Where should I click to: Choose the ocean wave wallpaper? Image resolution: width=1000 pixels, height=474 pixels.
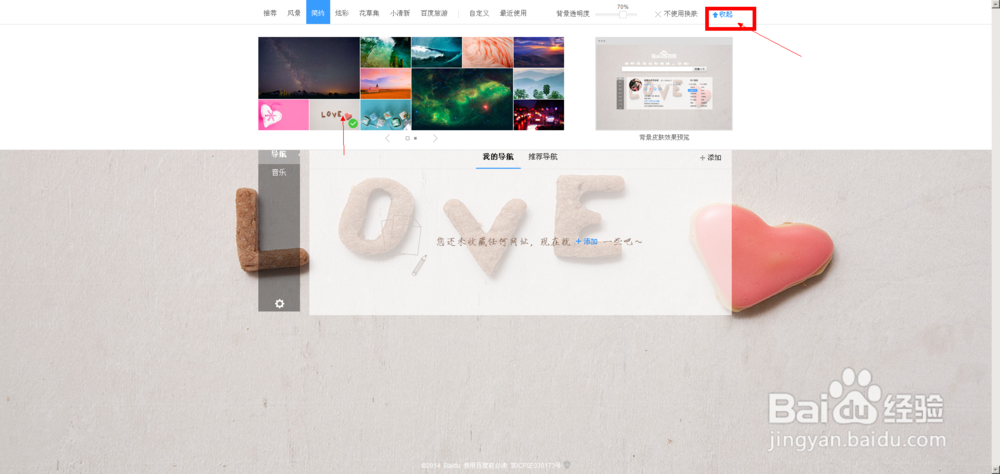[x=436, y=52]
